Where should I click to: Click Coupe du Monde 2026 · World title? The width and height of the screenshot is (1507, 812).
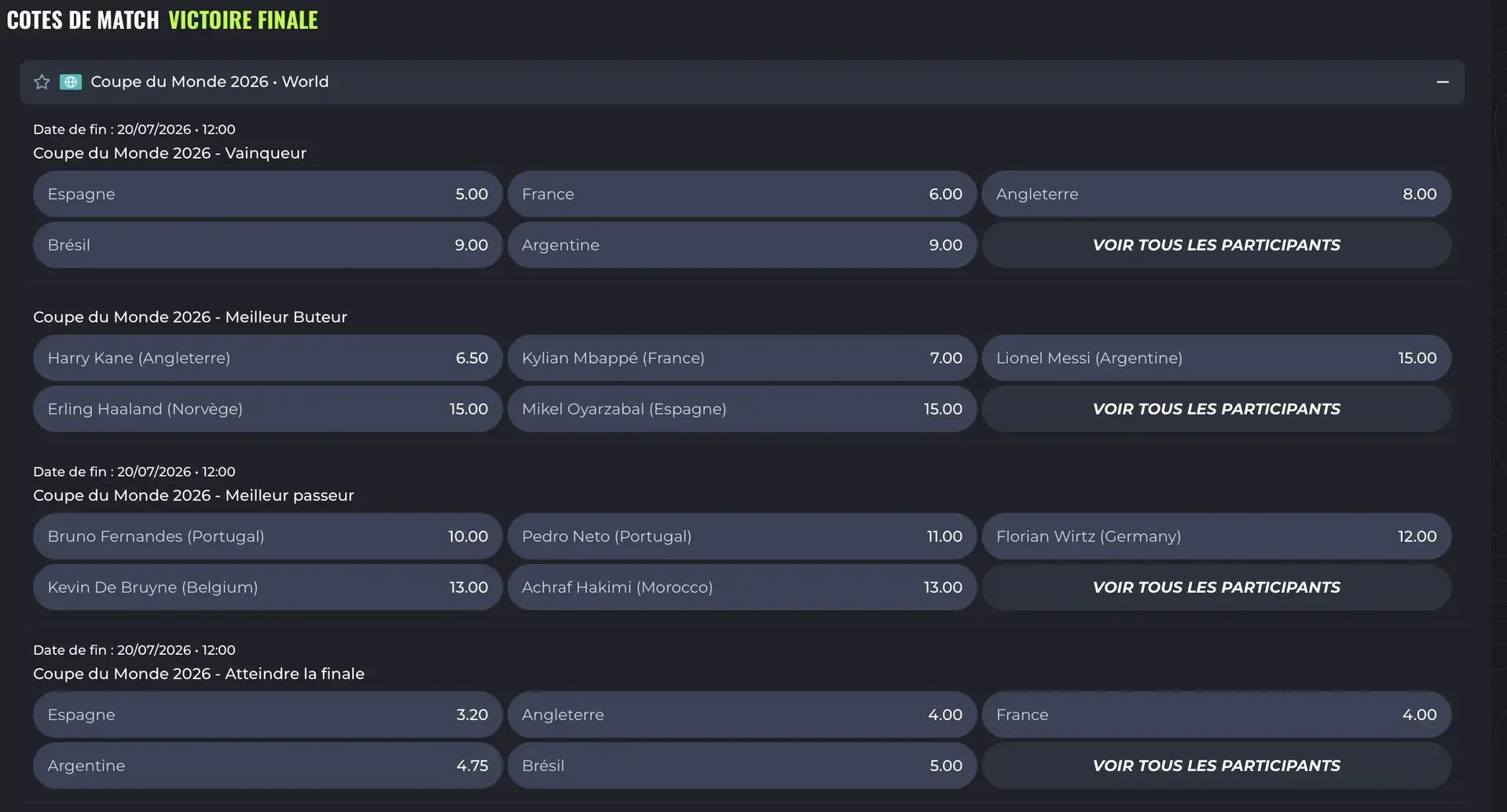coord(210,82)
